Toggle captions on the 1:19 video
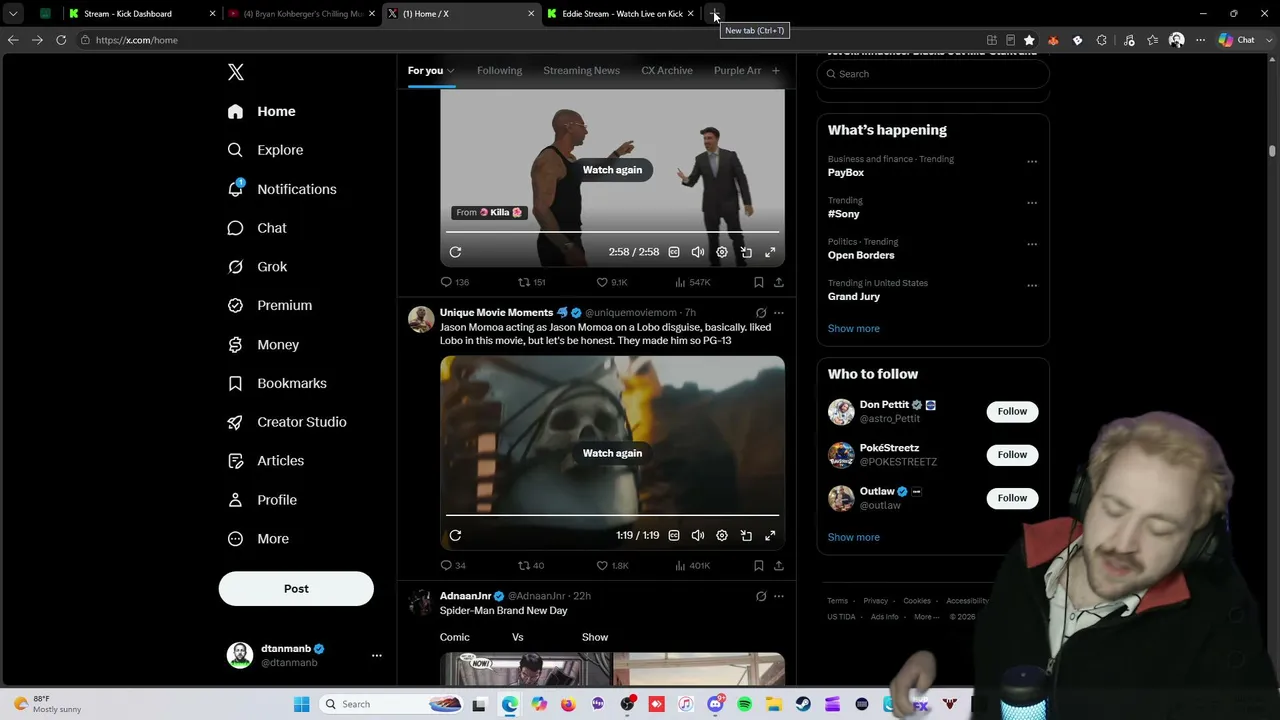 point(674,535)
